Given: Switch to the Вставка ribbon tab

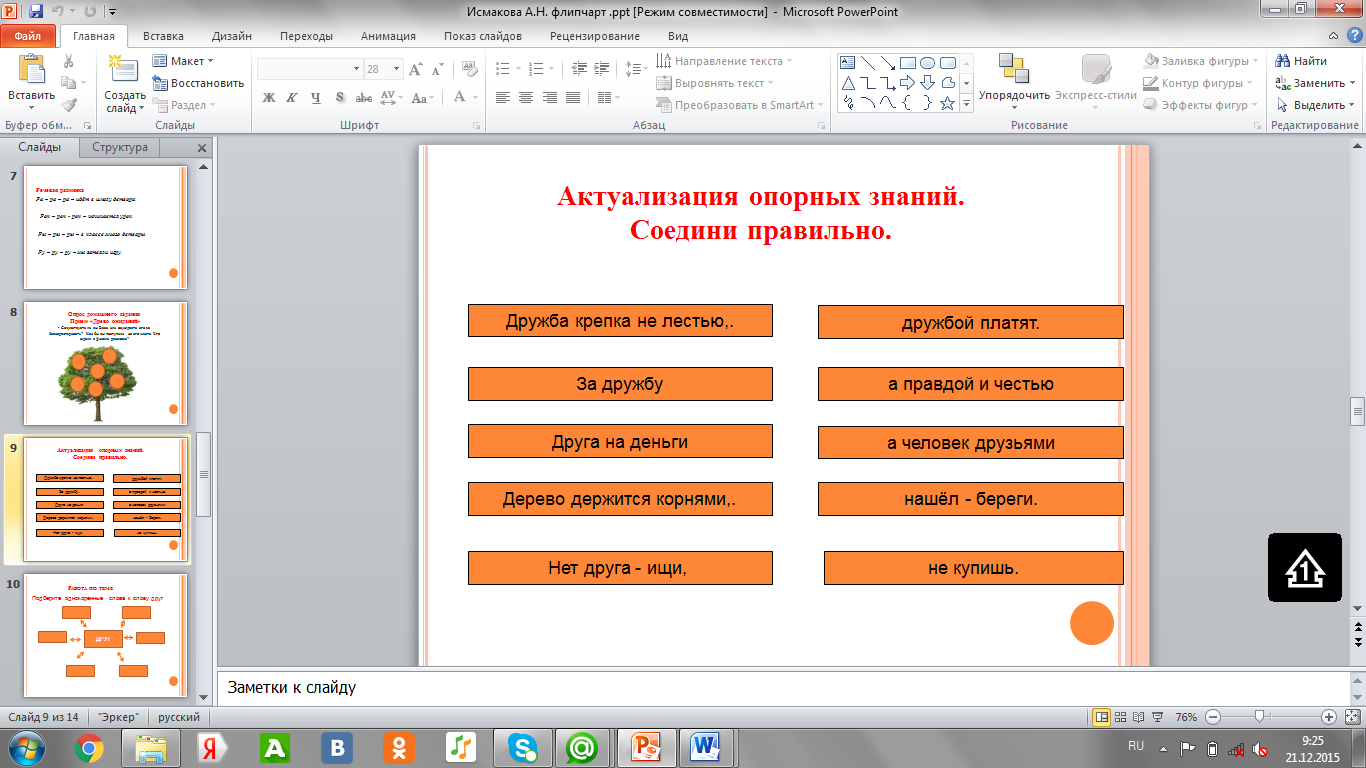Looking at the screenshot, I should pos(163,36).
